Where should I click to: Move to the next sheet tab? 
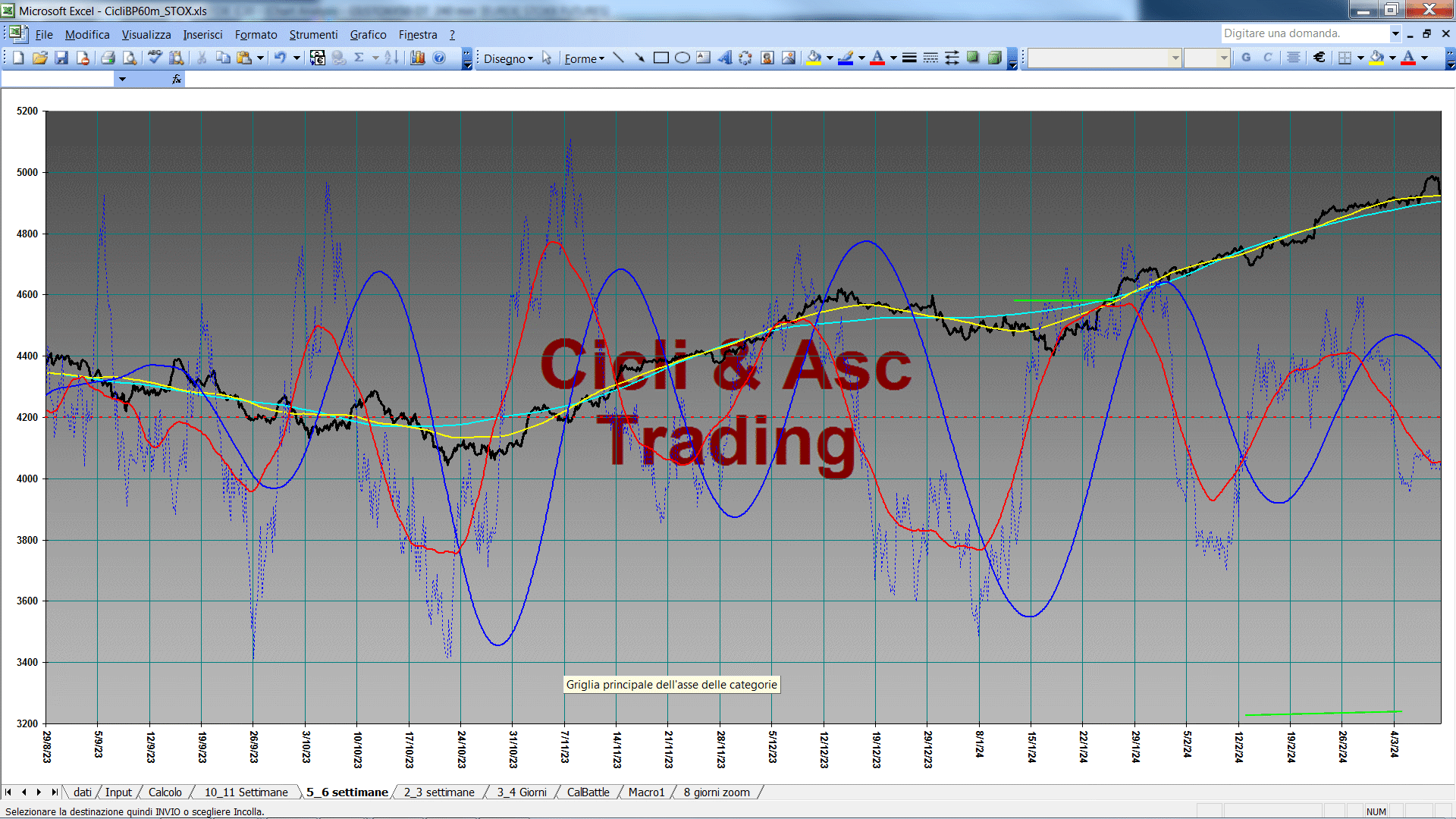pyautogui.click(x=39, y=792)
